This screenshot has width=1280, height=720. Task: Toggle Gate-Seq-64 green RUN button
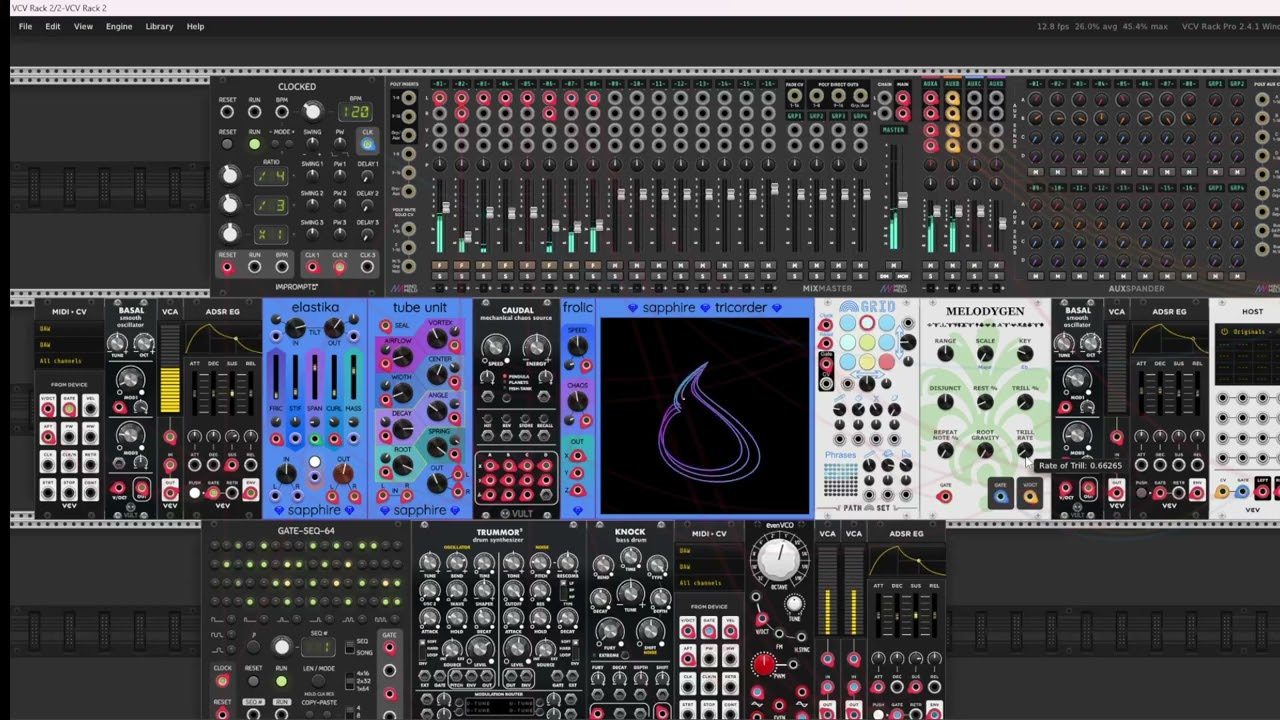[281, 682]
